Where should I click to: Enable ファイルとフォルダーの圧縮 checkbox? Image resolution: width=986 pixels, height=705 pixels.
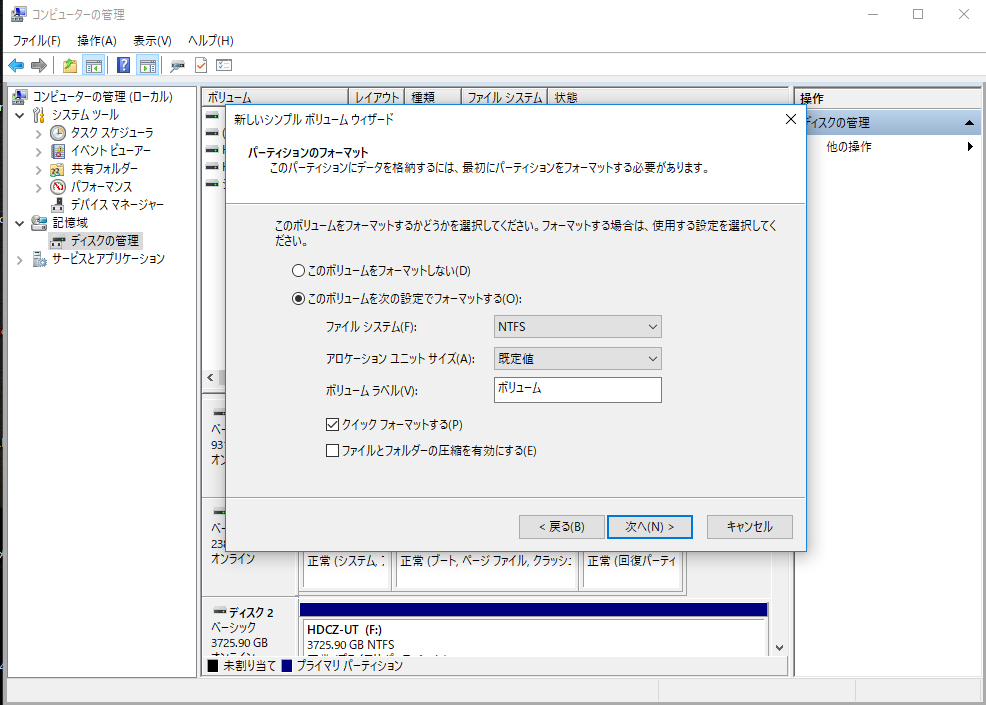pyautogui.click(x=333, y=451)
